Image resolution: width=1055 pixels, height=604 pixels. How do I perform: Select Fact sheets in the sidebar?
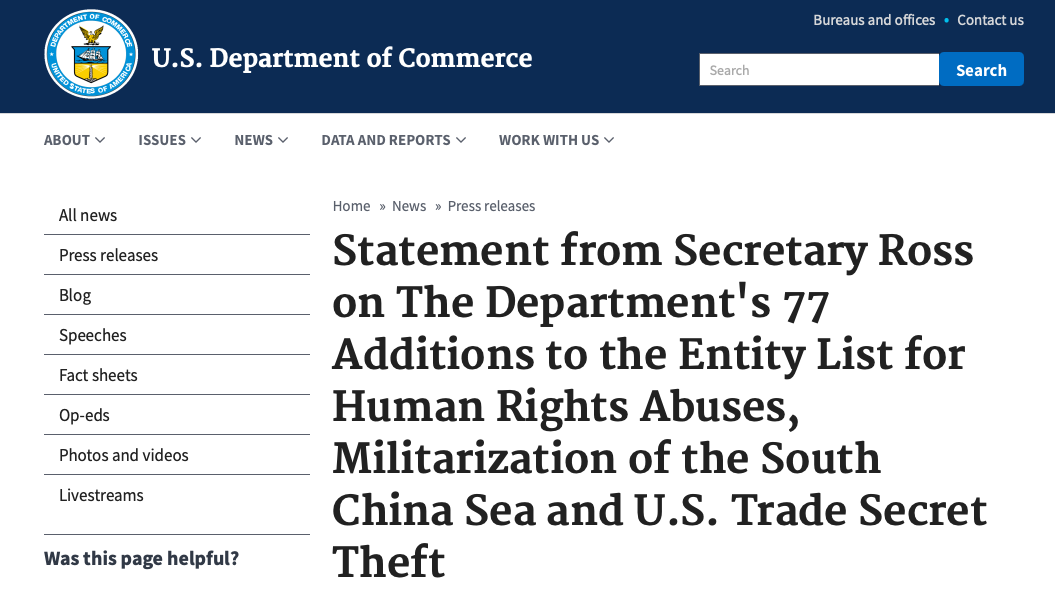98,375
